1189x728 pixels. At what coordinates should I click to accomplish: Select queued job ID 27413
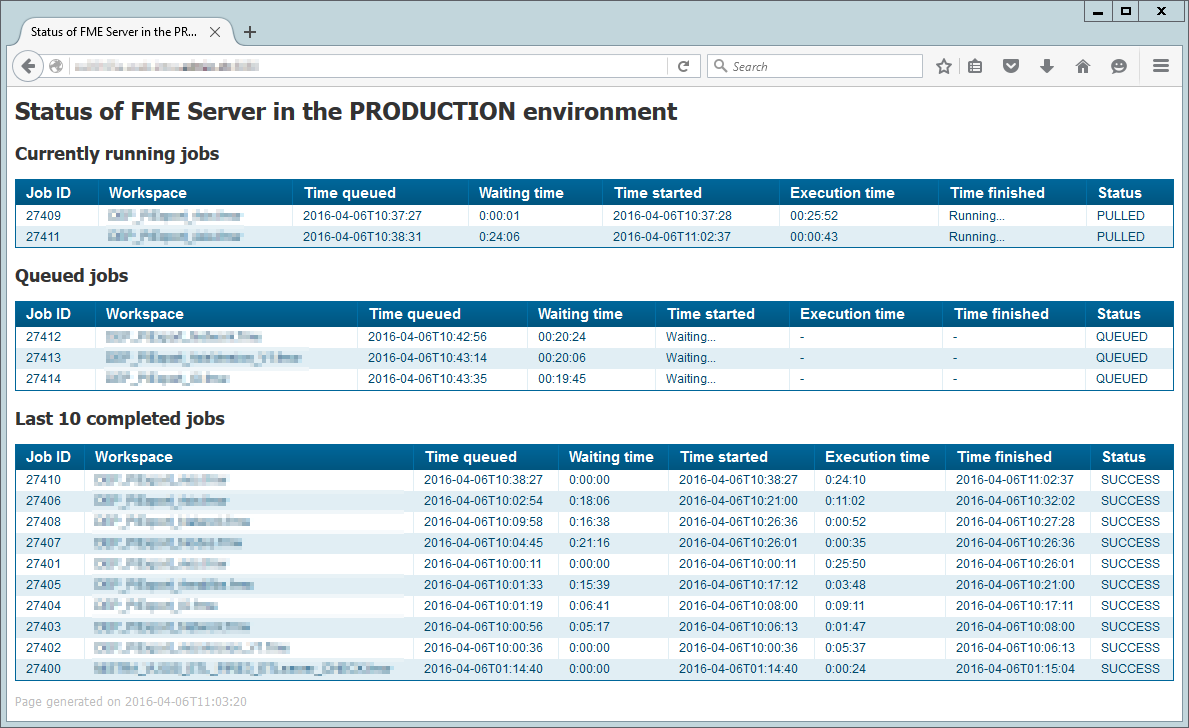pyautogui.click(x=43, y=358)
